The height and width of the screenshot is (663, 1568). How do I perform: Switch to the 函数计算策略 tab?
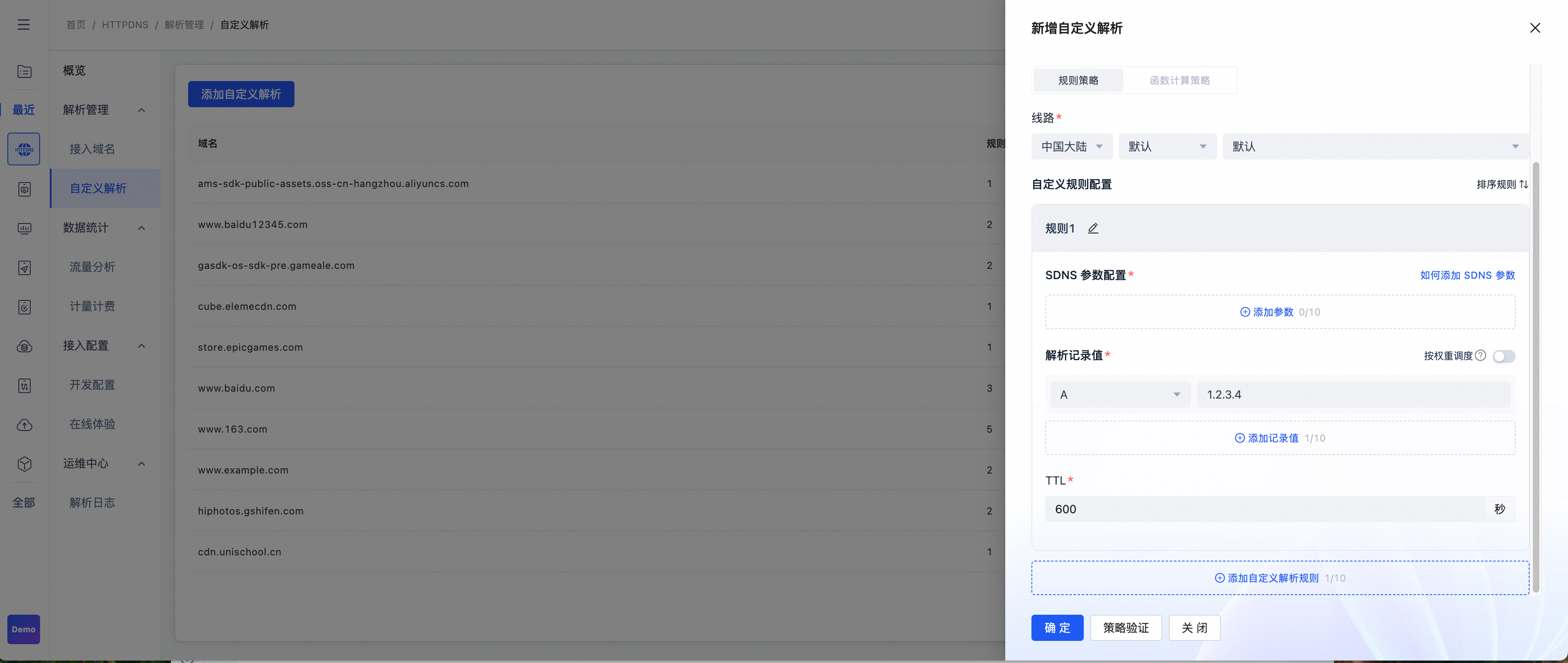point(1179,81)
